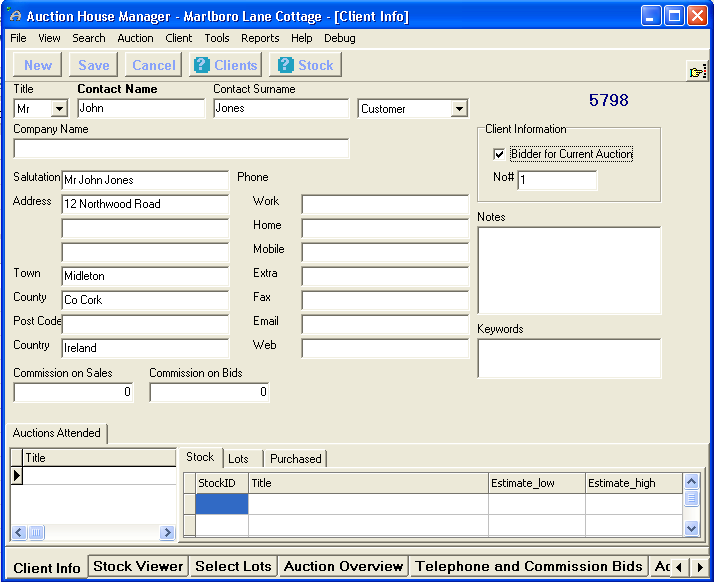
Task: Click the stock grid vertical scrollbar thumb
Action: tap(691, 498)
